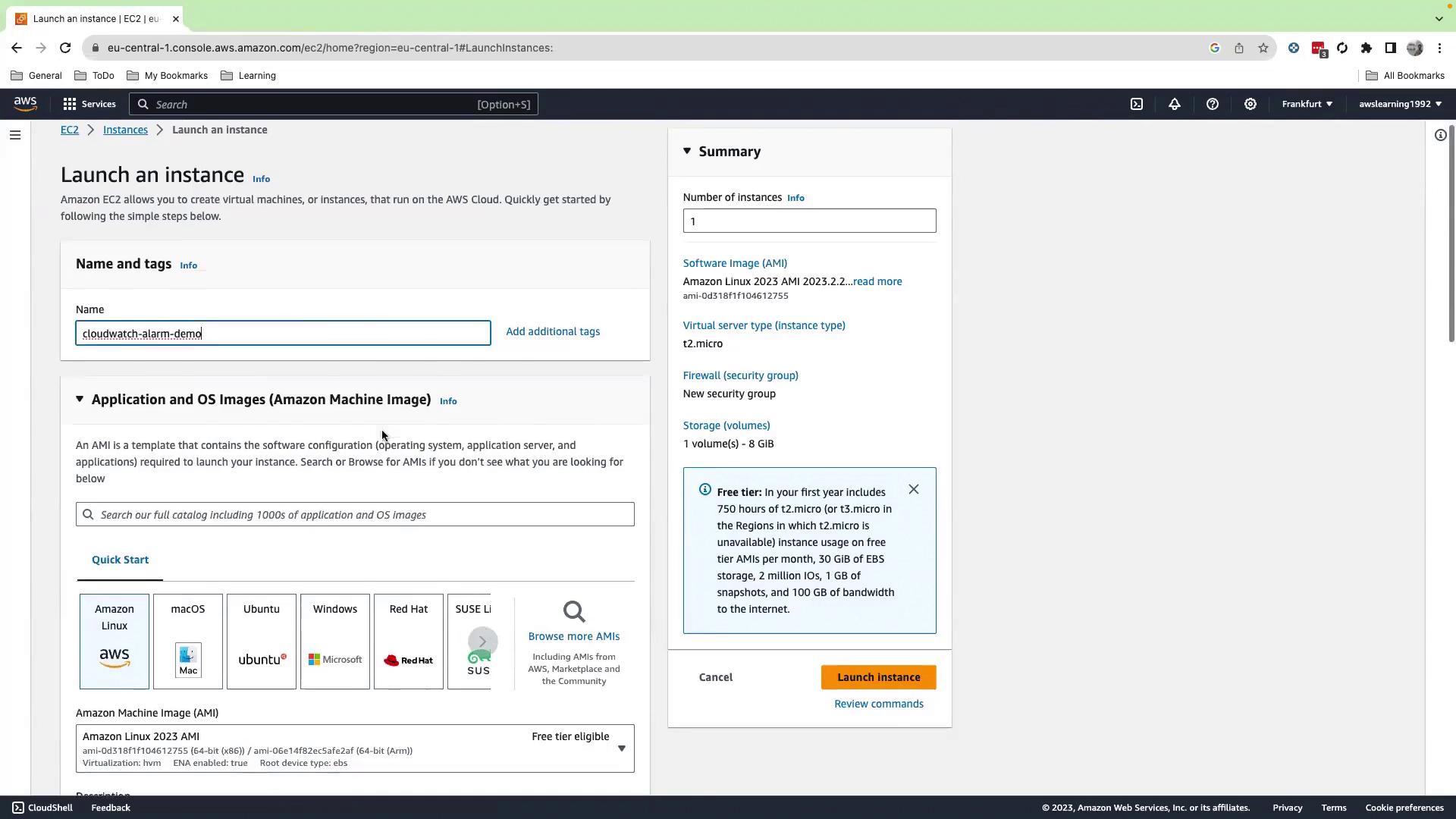Collapse the Application and OS Images section

coord(80,400)
